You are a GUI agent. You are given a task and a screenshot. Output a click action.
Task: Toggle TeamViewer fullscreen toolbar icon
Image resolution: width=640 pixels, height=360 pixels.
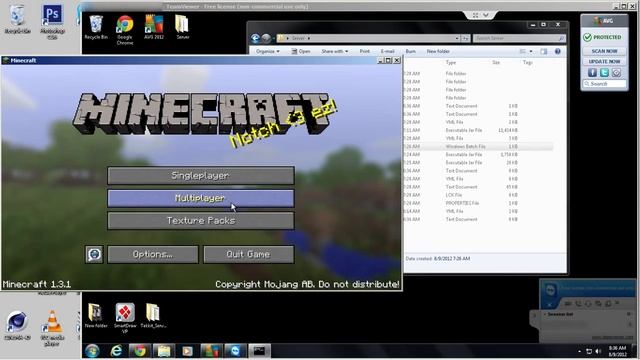pos(476,15)
